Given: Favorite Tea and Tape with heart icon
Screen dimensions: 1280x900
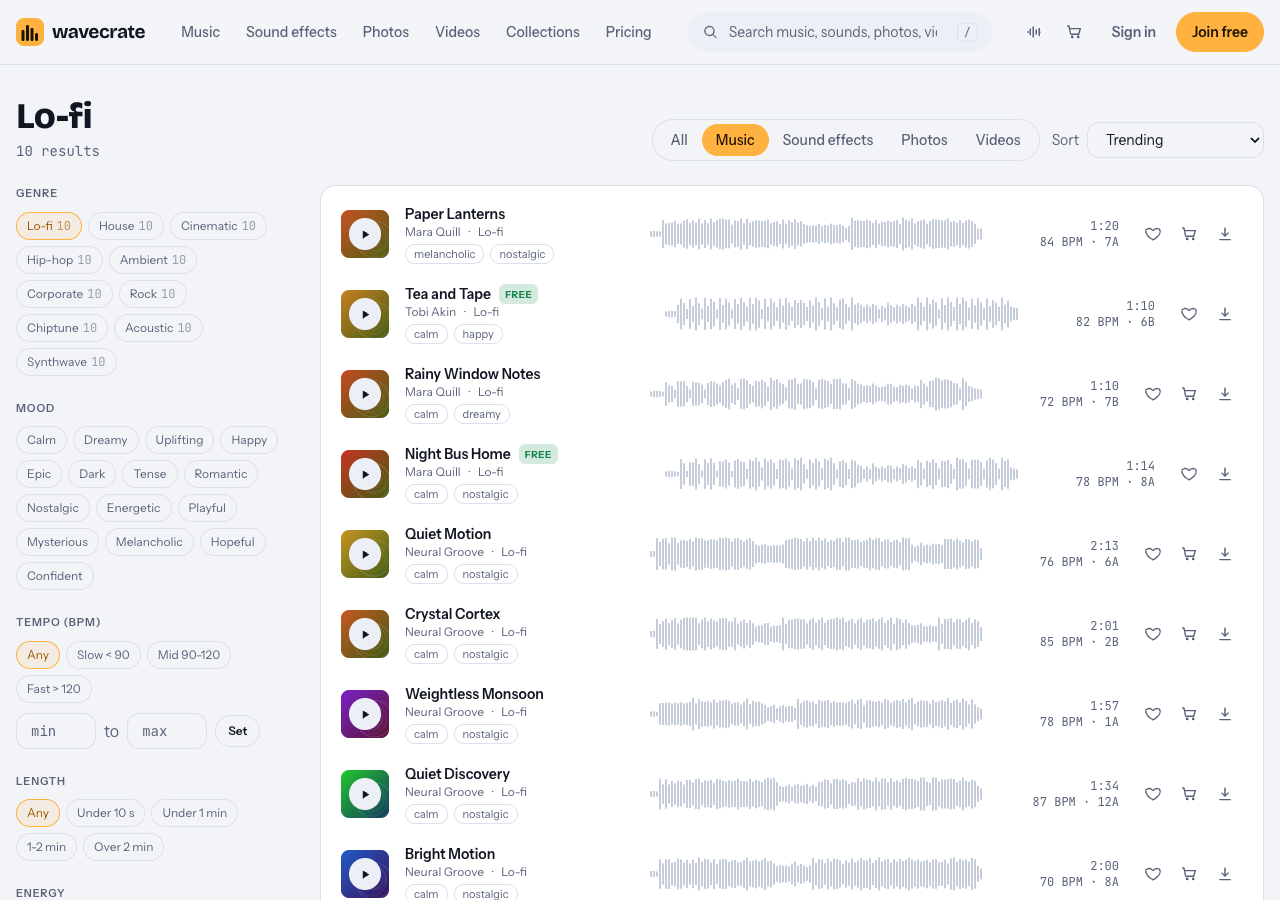Looking at the screenshot, I should 1189,314.
